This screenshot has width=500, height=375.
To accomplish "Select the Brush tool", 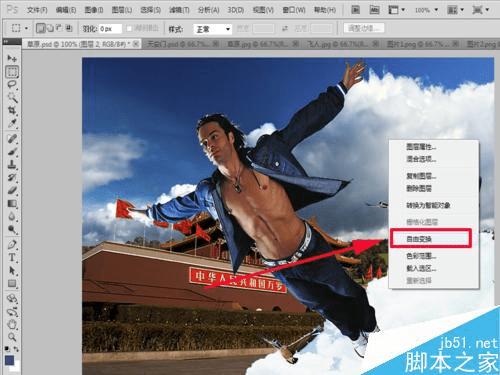I will point(12,152).
